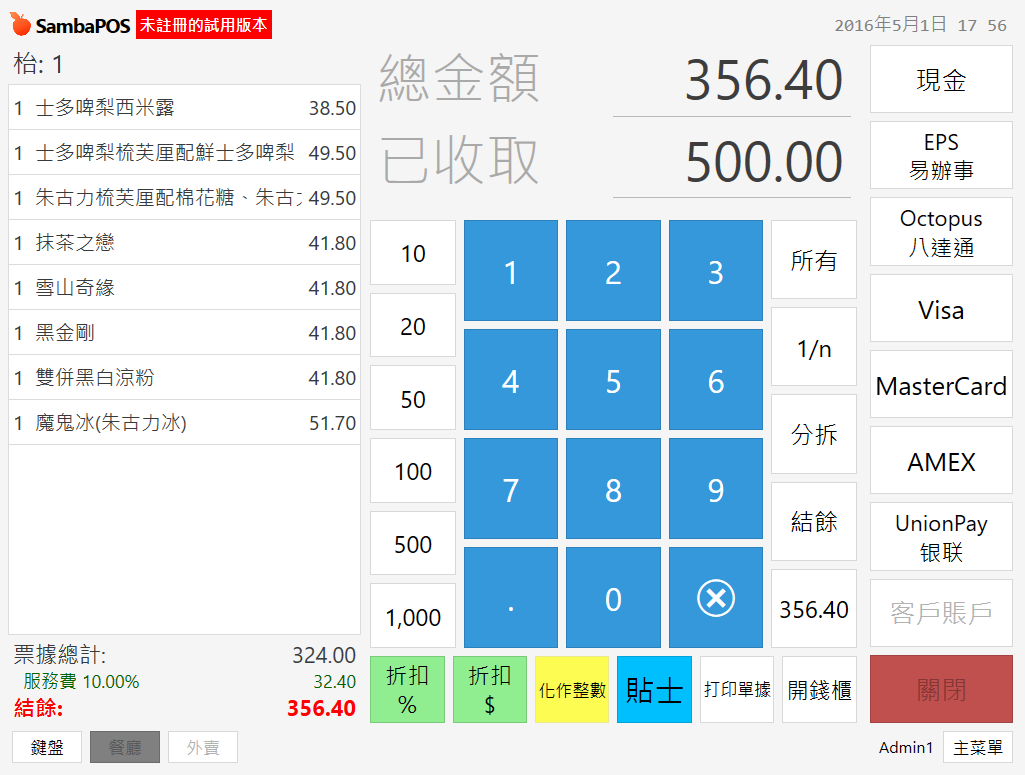Click the clear (⊗) key on numpad
Image resolution: width=1025 pixels, height=775 pixels.
click(715, 598)
